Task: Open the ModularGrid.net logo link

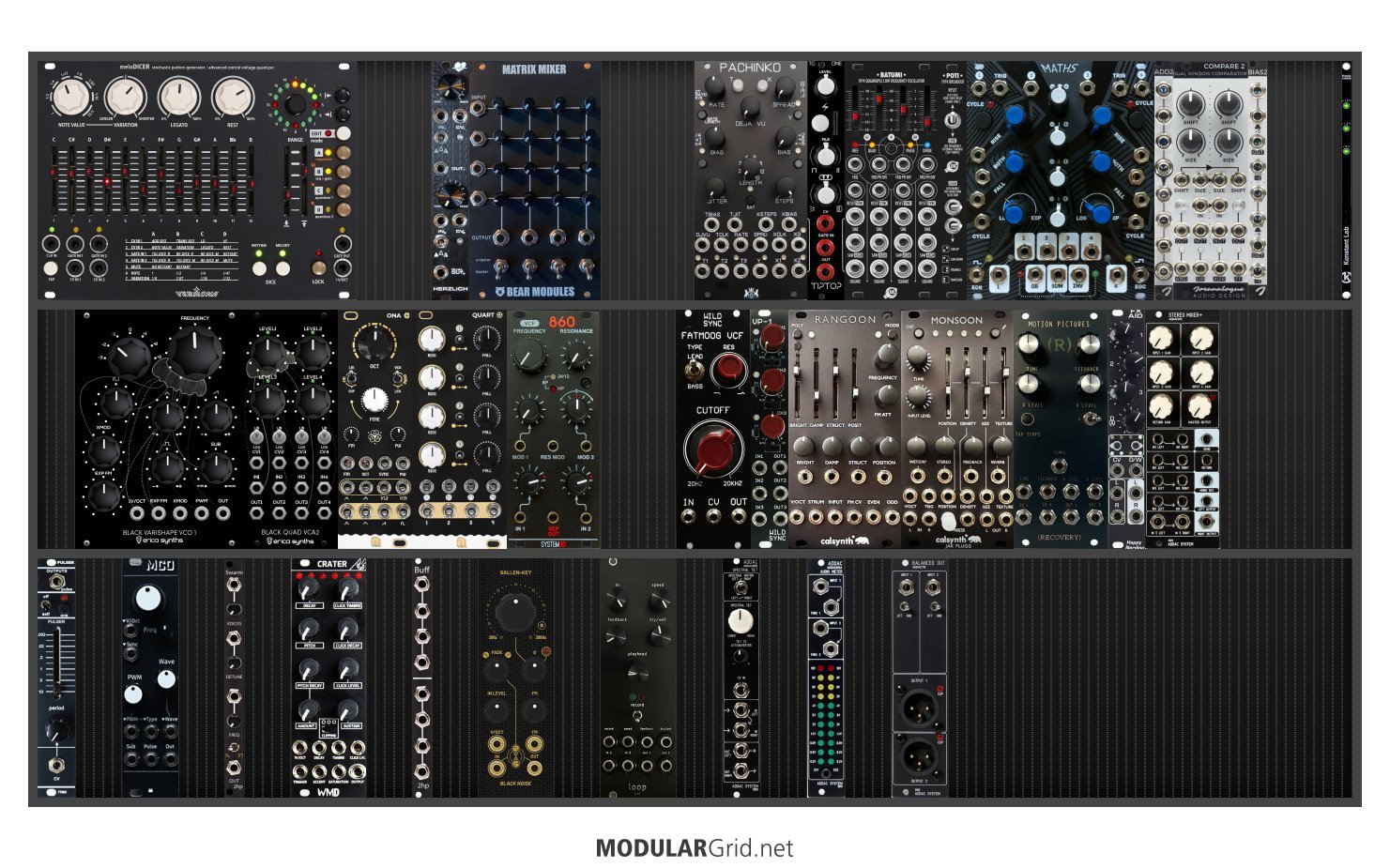Action: click(x=695, y=848)
